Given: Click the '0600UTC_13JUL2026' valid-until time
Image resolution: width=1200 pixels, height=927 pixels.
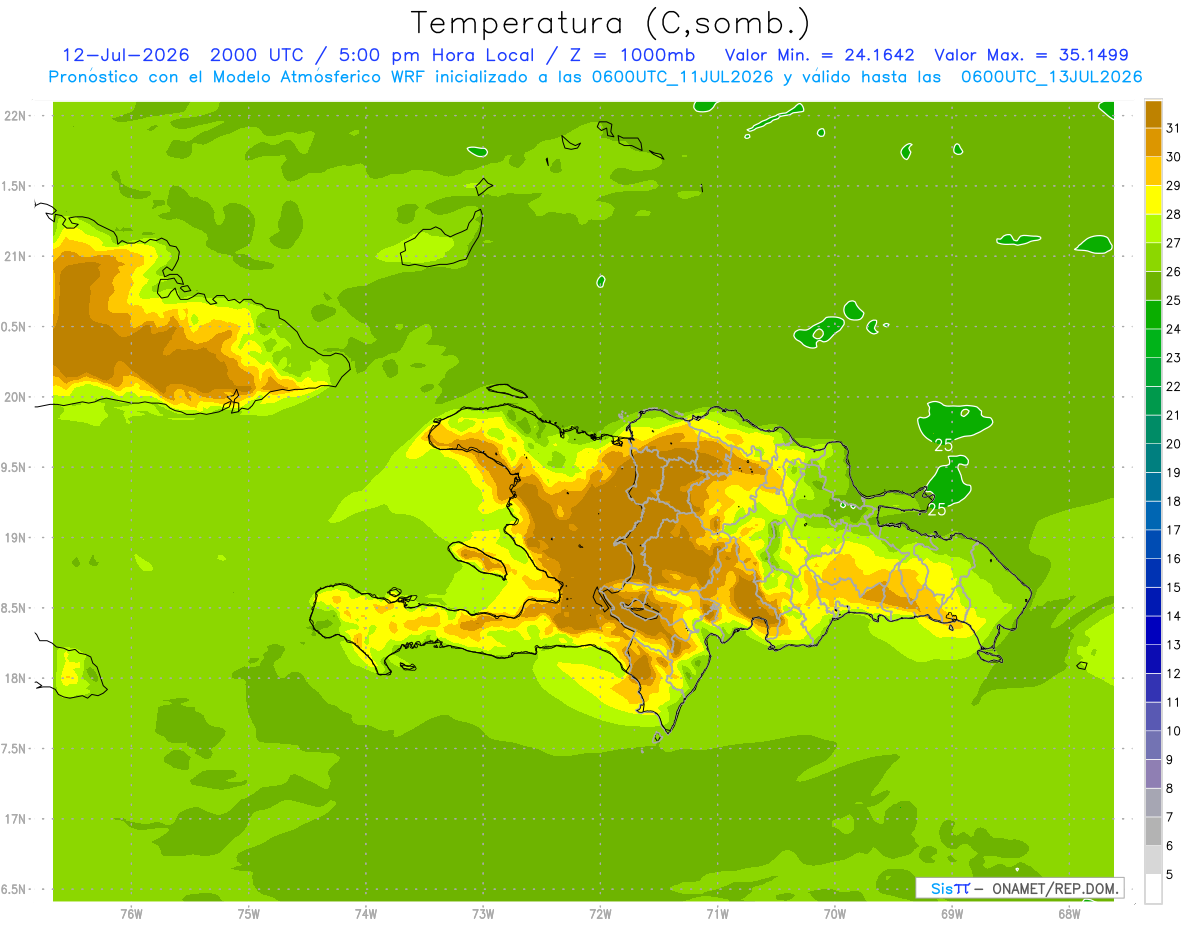Looking at the screenshot, I should pos(1053,77).
